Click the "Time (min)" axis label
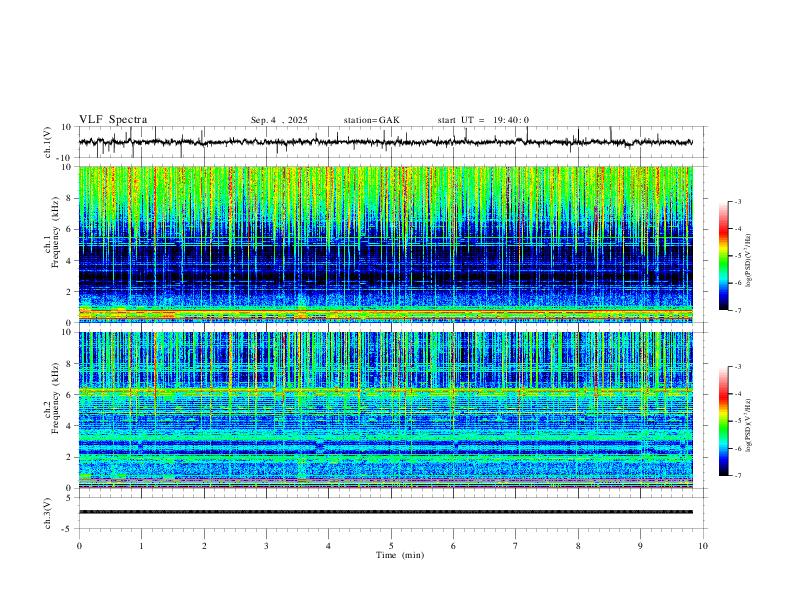 400,555
